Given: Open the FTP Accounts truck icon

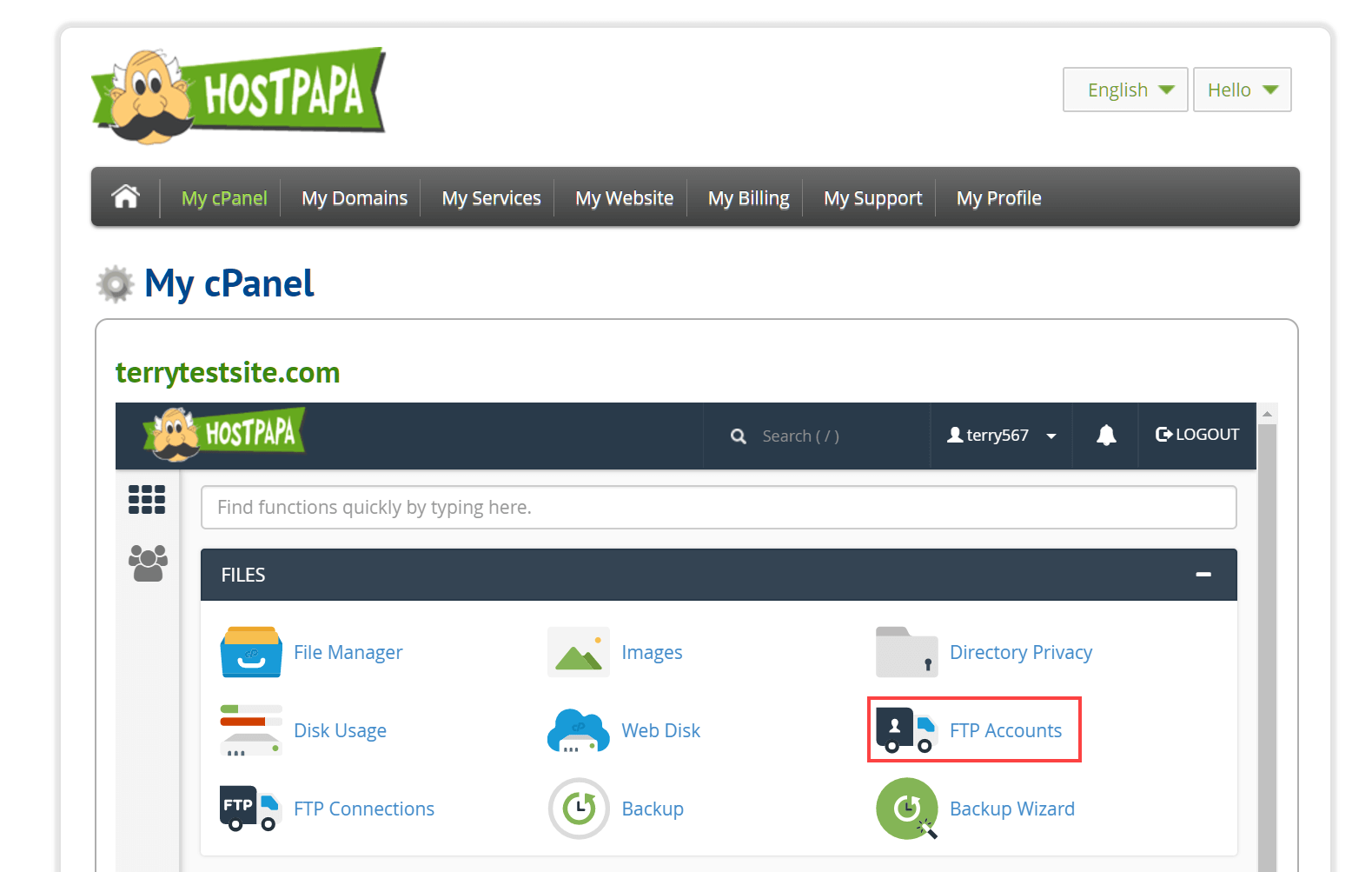Looking at the screenshot, I should point(906,730).
